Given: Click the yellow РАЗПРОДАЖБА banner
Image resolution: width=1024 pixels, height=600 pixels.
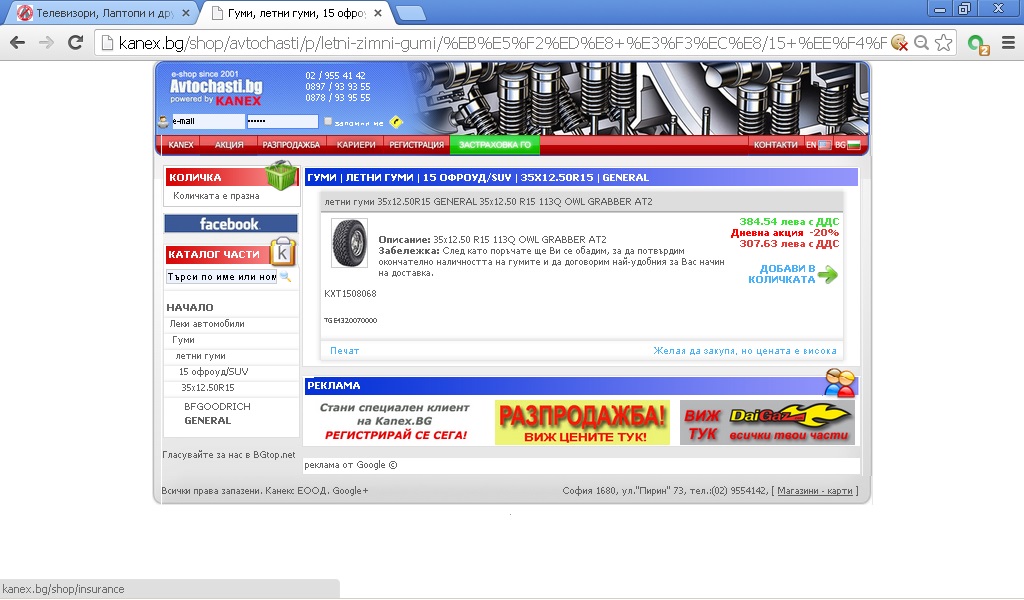Looking at the screenshot, I should tap(583, 422).
